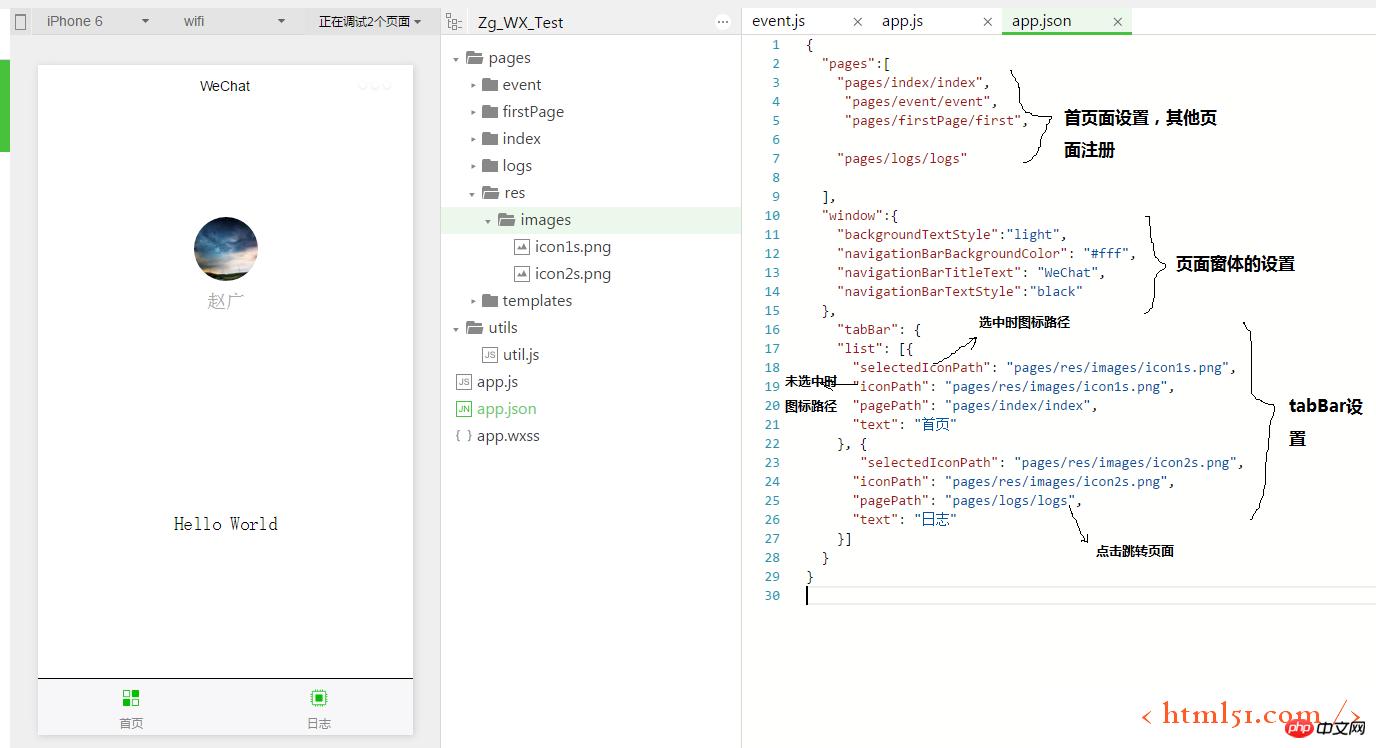
Task: Open util.js file in tree
Action: pos(520,355)
